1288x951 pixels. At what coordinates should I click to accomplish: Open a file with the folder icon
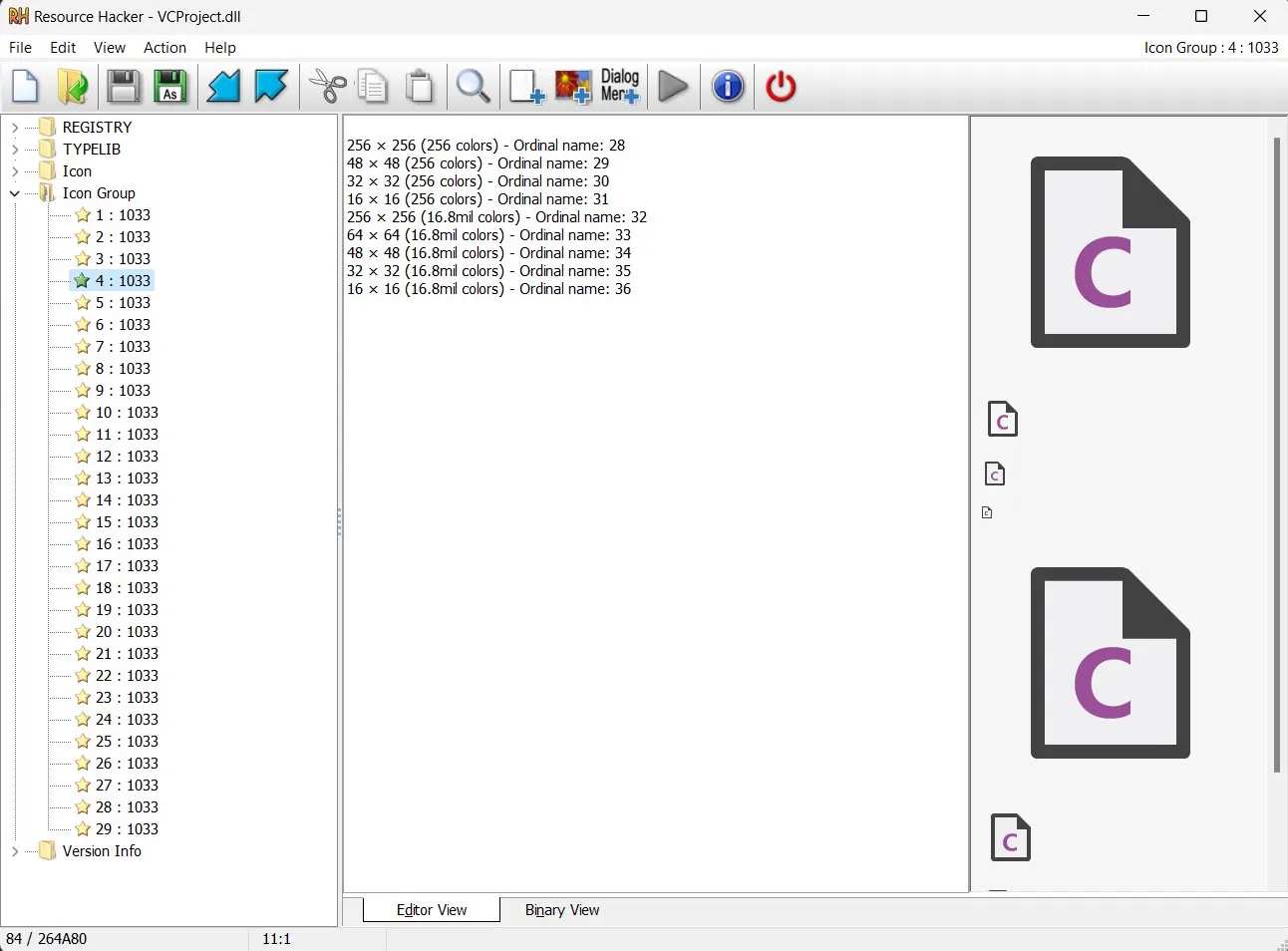[x=73, y=87]
